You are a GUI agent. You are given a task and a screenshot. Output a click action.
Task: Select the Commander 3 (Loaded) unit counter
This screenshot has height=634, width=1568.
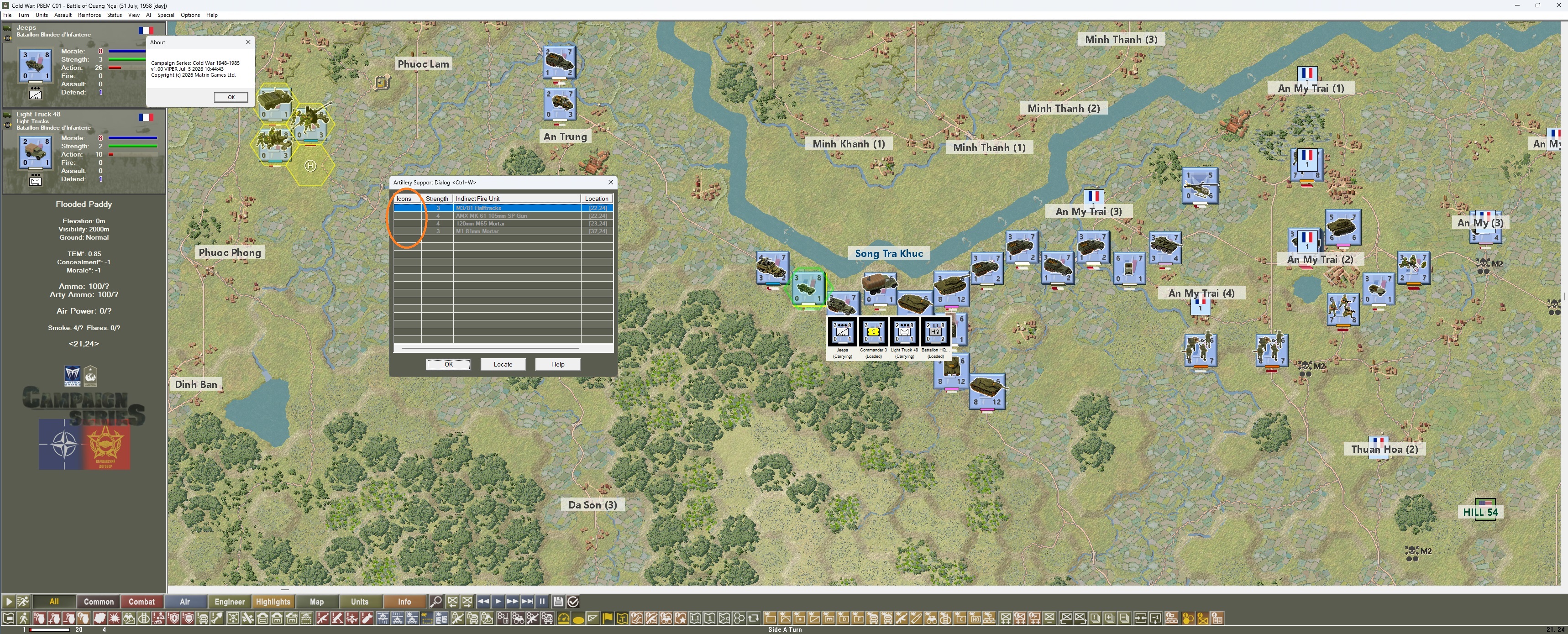(873, 332)
